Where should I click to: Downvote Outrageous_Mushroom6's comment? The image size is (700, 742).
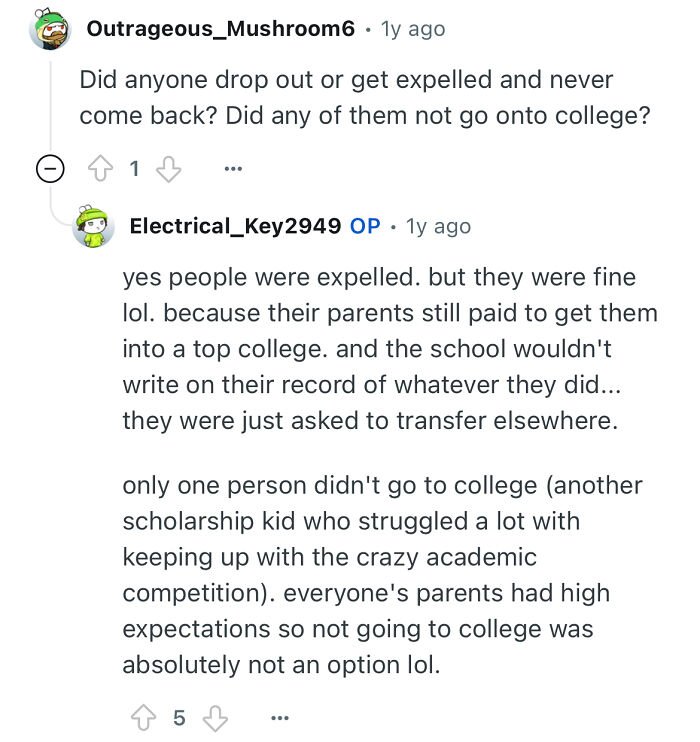[170, 169]
